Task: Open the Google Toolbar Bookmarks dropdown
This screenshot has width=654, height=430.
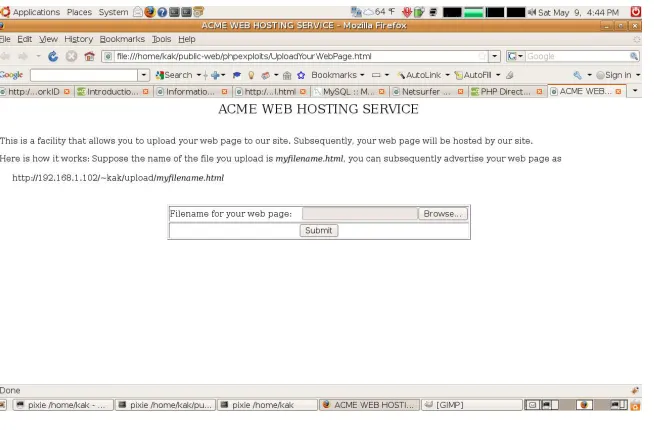Action: point(338,75)
